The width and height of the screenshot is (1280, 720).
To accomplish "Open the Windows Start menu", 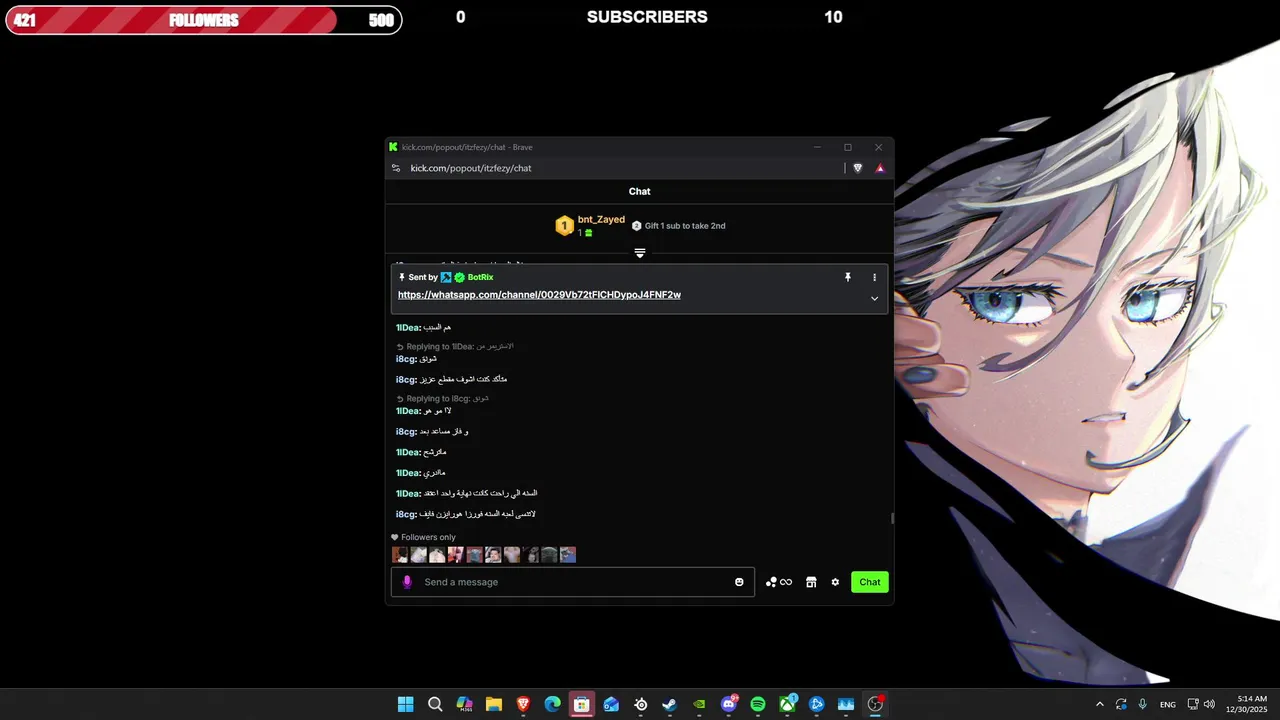I will [x=406, y=704].
